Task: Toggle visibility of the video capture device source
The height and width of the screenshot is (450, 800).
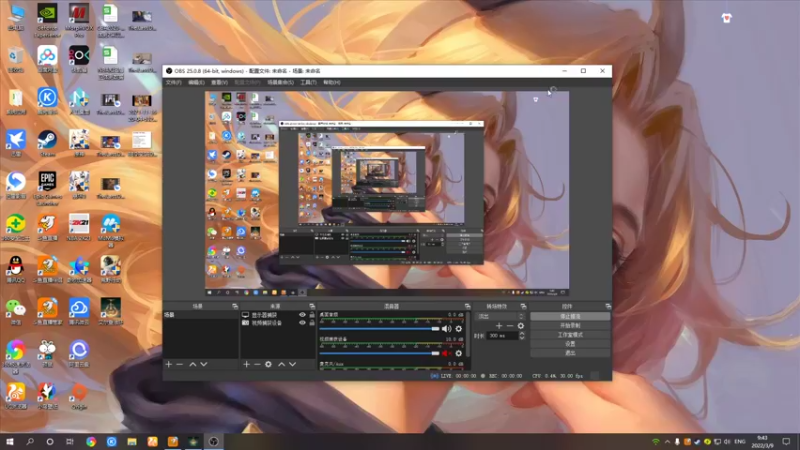Action: point(302,323)
